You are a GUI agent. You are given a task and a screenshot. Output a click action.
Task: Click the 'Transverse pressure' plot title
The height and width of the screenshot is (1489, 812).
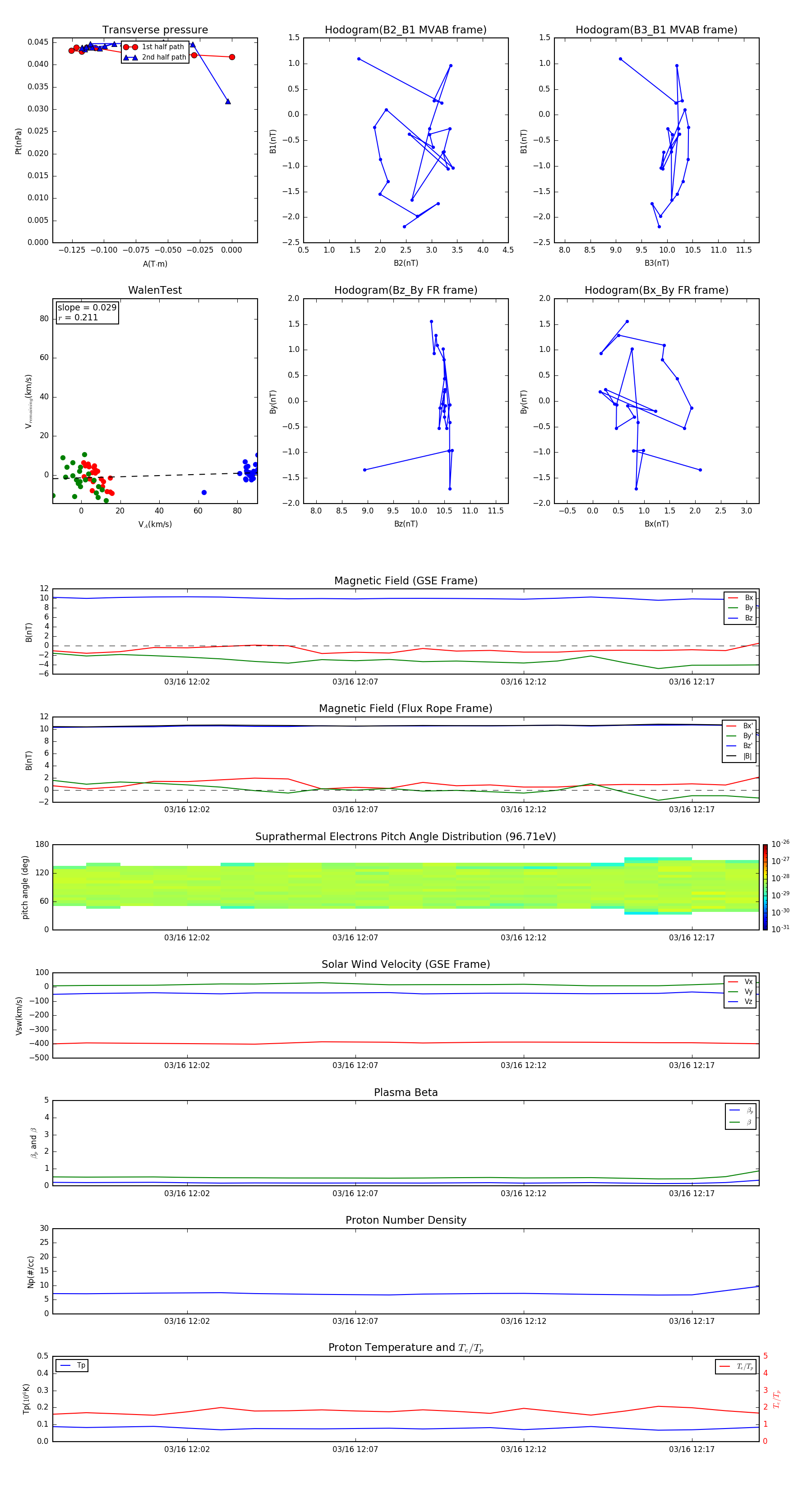(x=155, y=30)
